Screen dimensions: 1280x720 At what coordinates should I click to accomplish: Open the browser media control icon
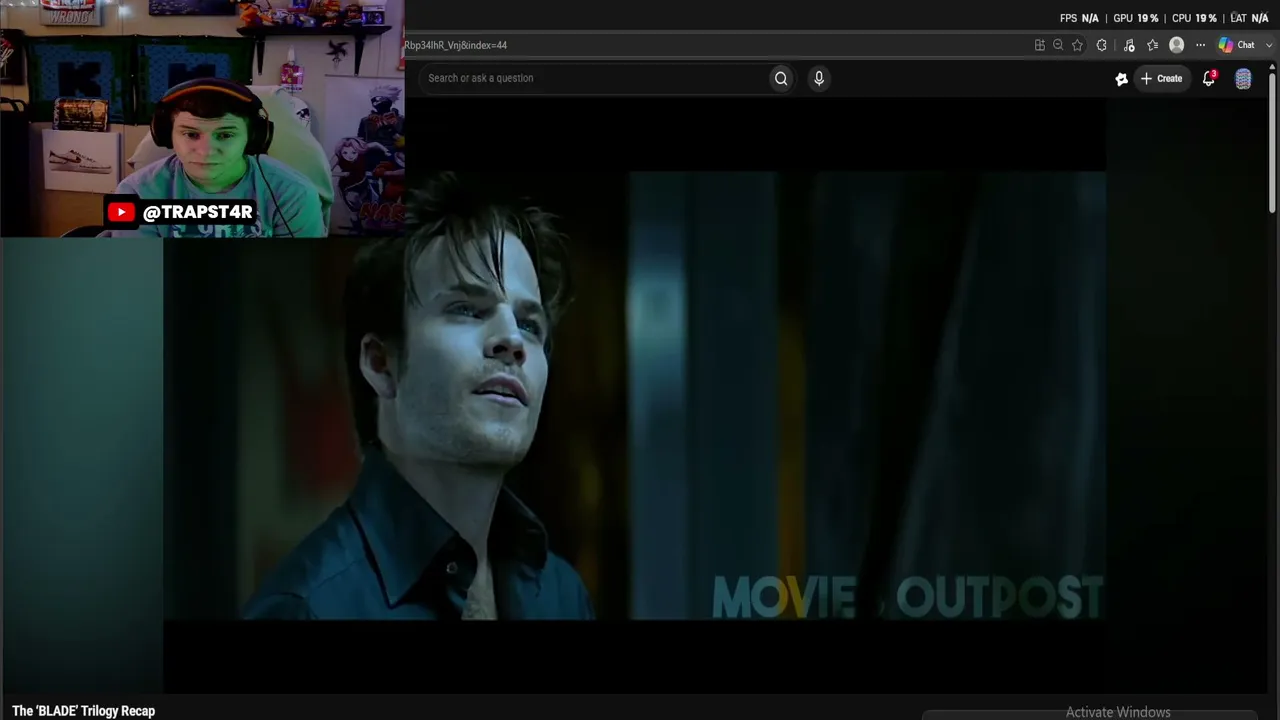(x=1129, y=45)
